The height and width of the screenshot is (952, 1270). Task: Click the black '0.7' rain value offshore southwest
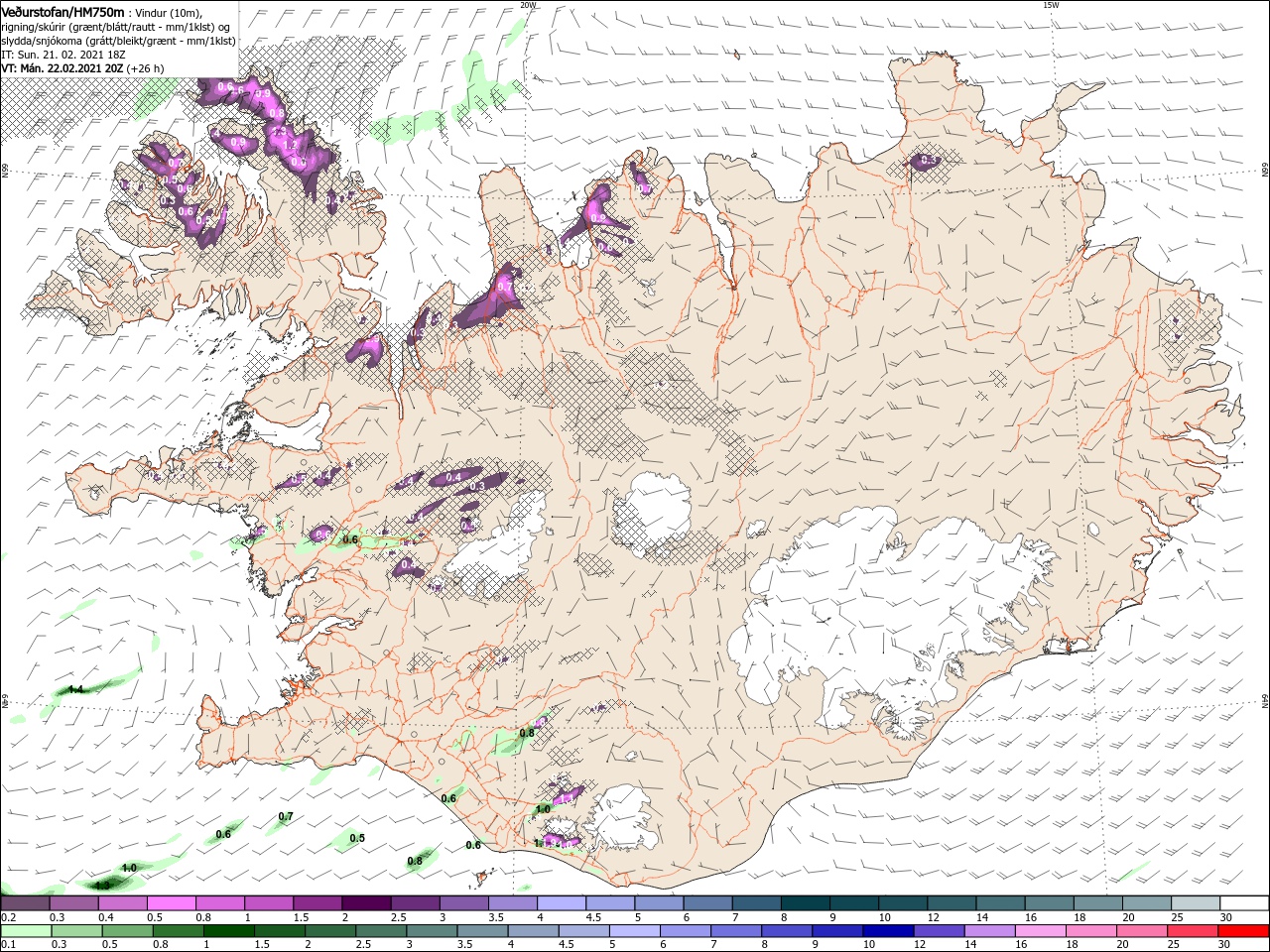click(x=286, y=817)
